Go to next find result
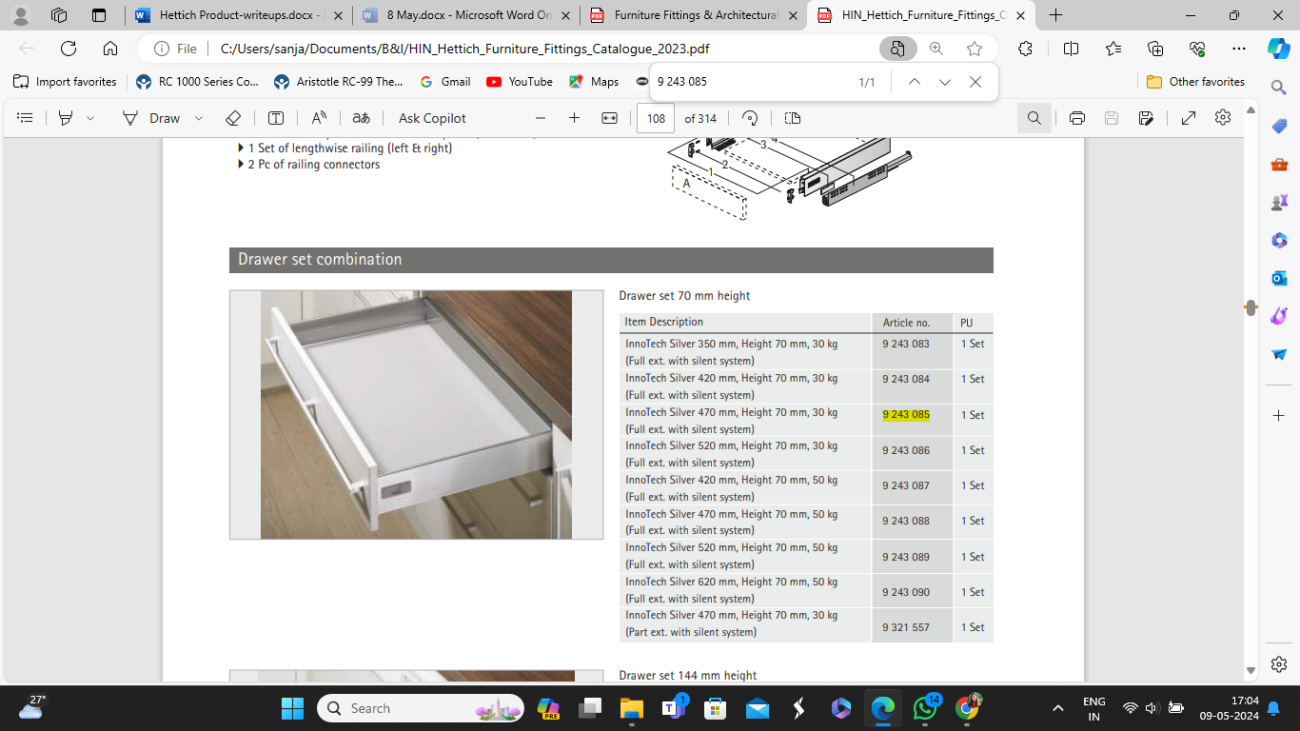The image size is (1300, 731). [x=944, y=82]
